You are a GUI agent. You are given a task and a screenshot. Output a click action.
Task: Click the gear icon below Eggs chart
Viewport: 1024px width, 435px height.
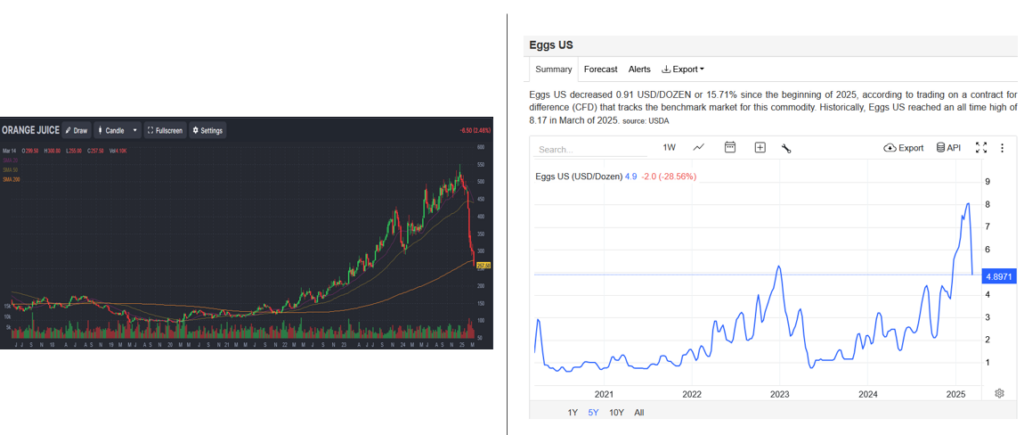[999, 393]
